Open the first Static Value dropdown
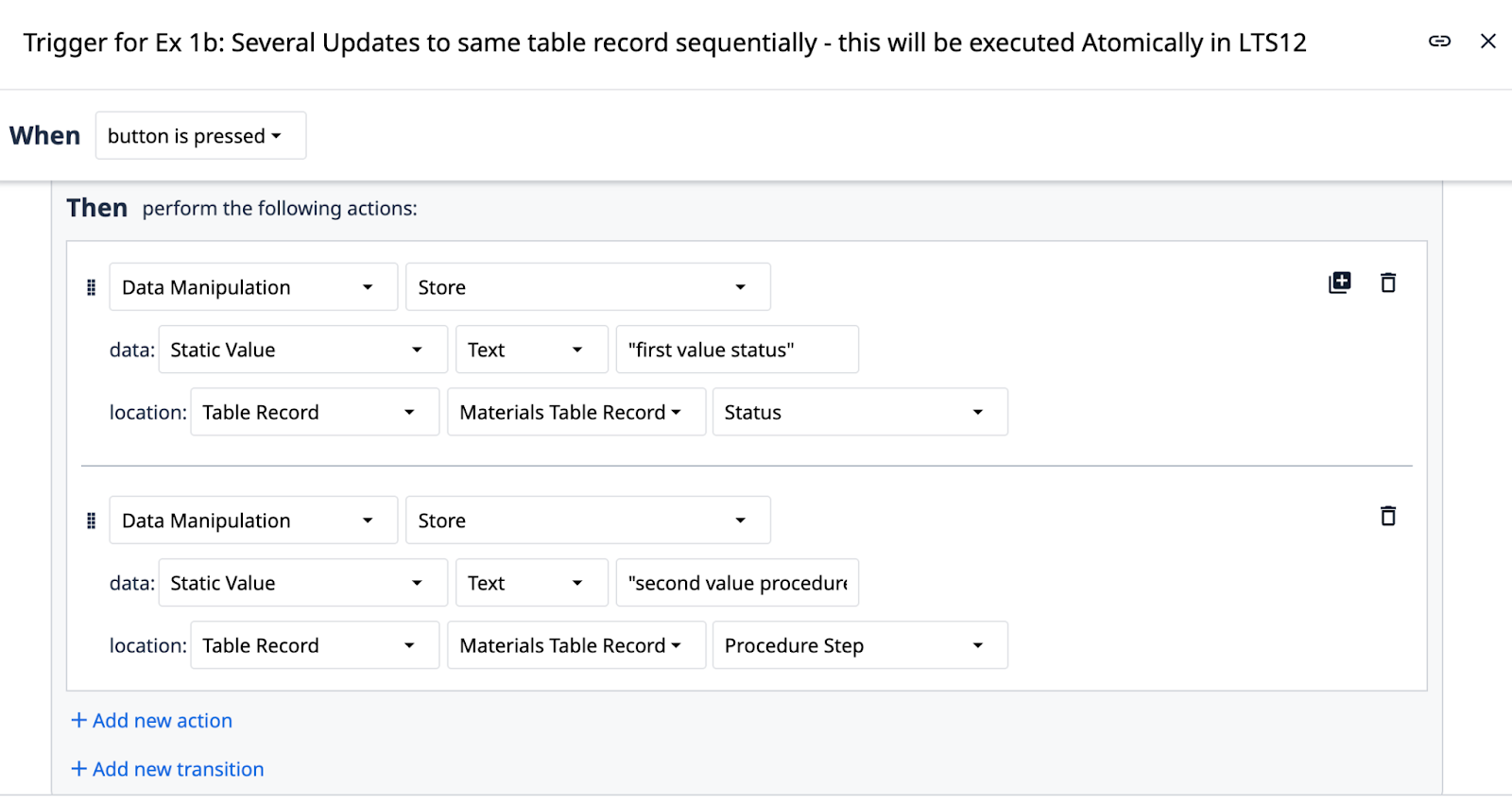This screenshot has height=804, width=1512. point(302,350)
